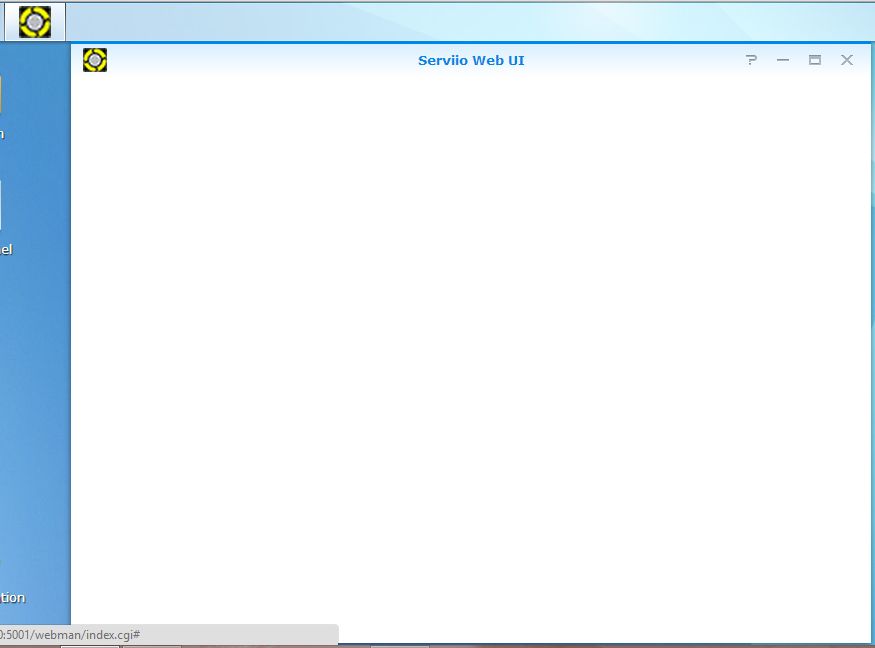Viewport: 875px width, 648px height.
Task: Click the window's bottom-right corner edge
Action: [870, 641]
